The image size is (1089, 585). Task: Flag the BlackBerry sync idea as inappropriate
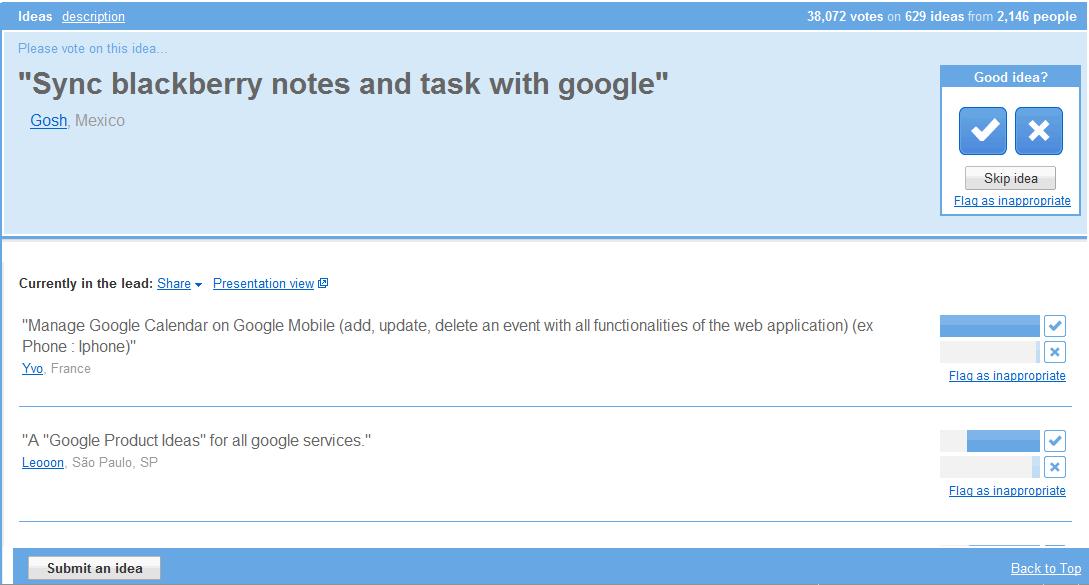click(x=1010, y=200)
